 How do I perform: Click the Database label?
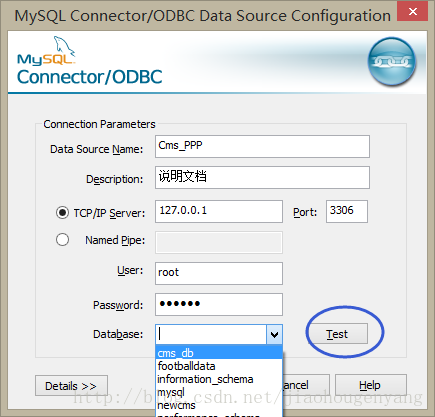(118, 334)
